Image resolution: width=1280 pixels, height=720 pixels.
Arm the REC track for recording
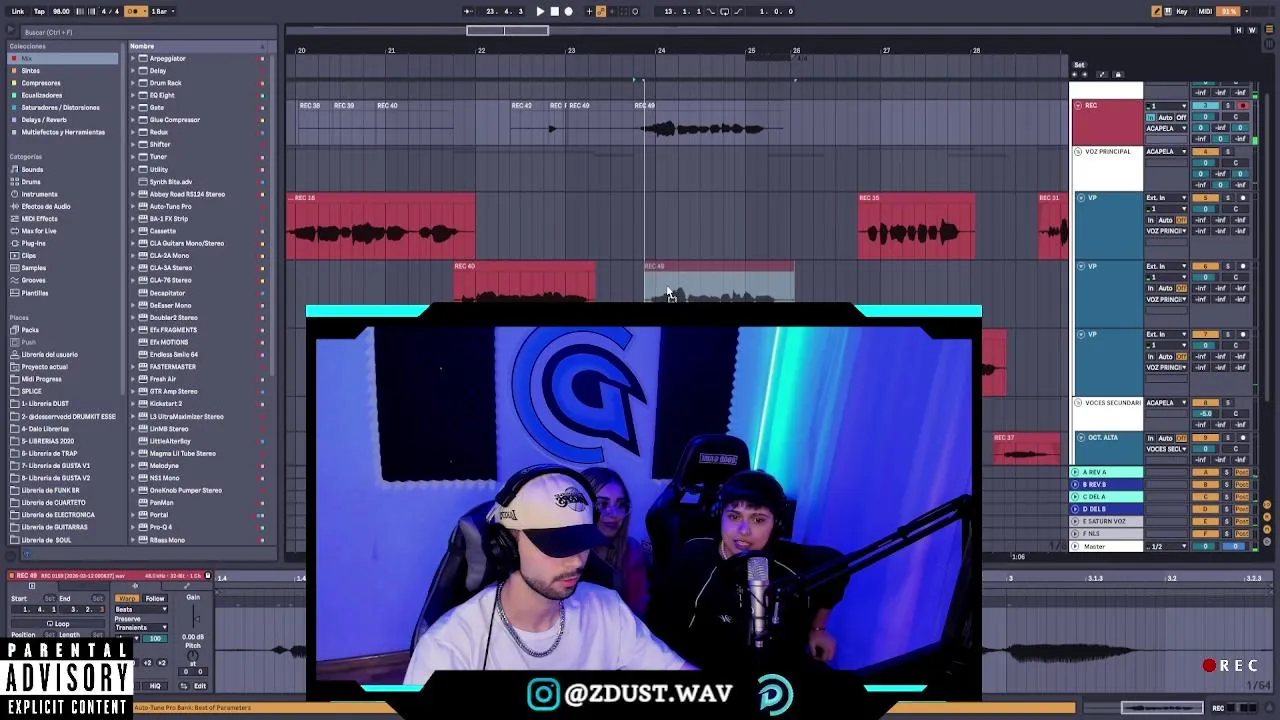(x=1243, y=106)
